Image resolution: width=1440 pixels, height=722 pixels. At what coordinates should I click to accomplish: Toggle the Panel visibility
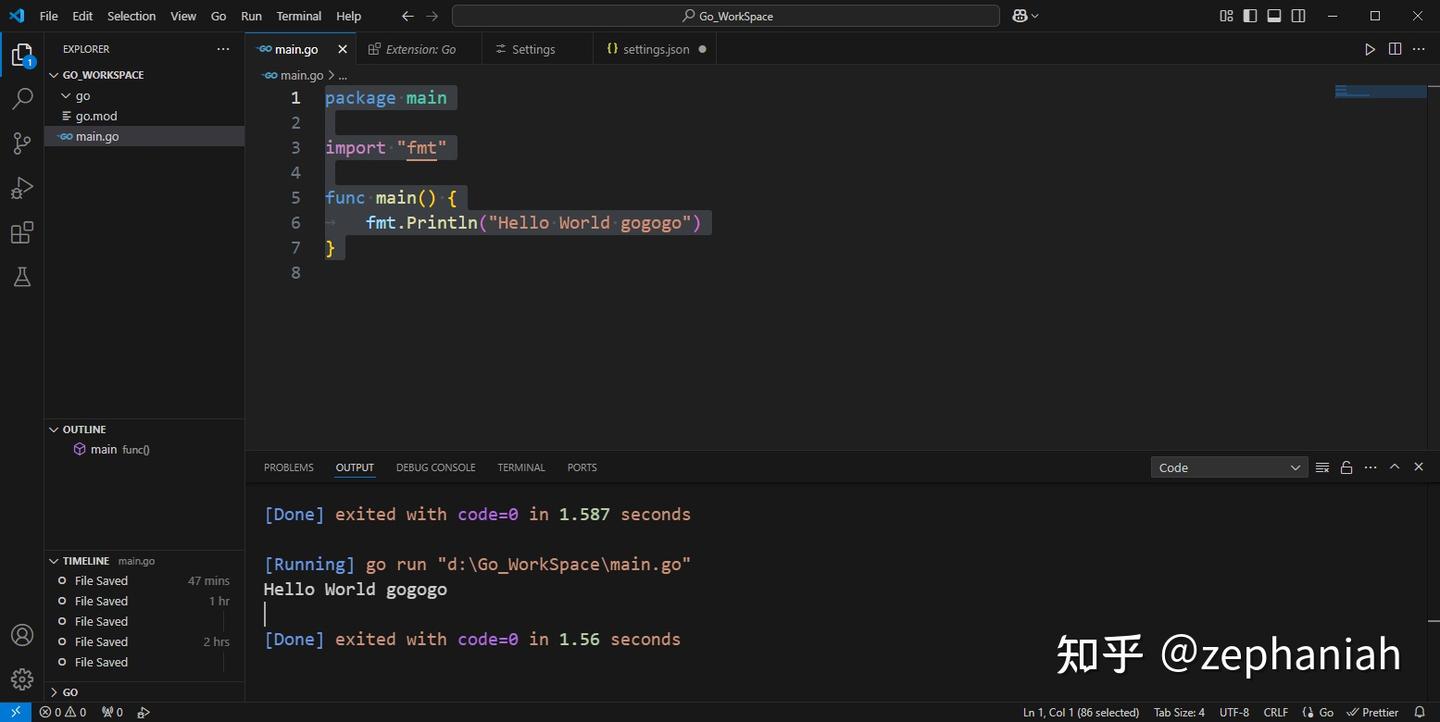pos(1273,16)
